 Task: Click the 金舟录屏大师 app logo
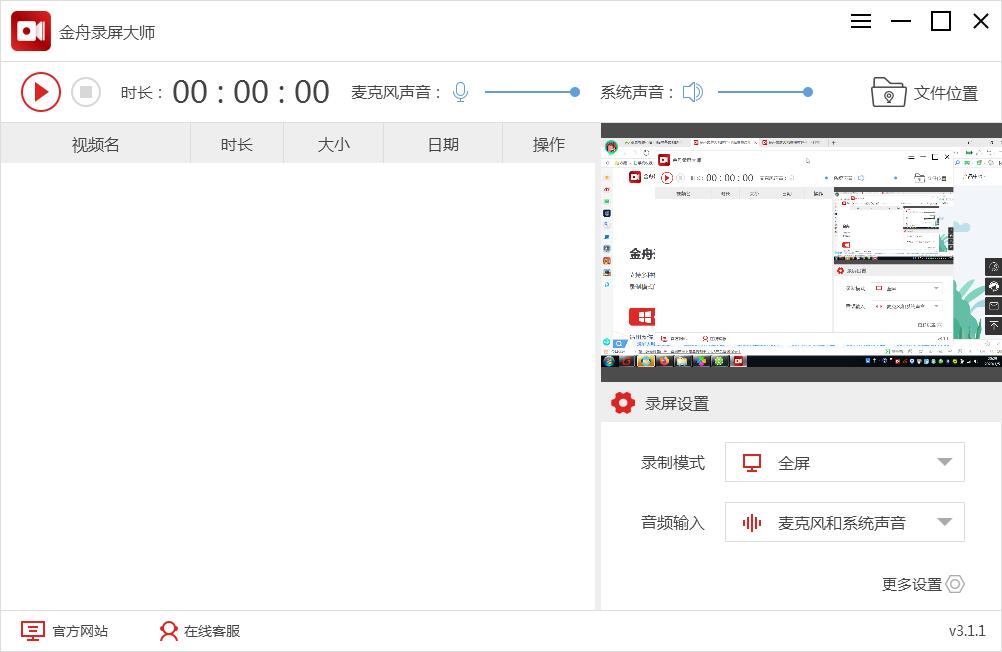click(30, 30)
